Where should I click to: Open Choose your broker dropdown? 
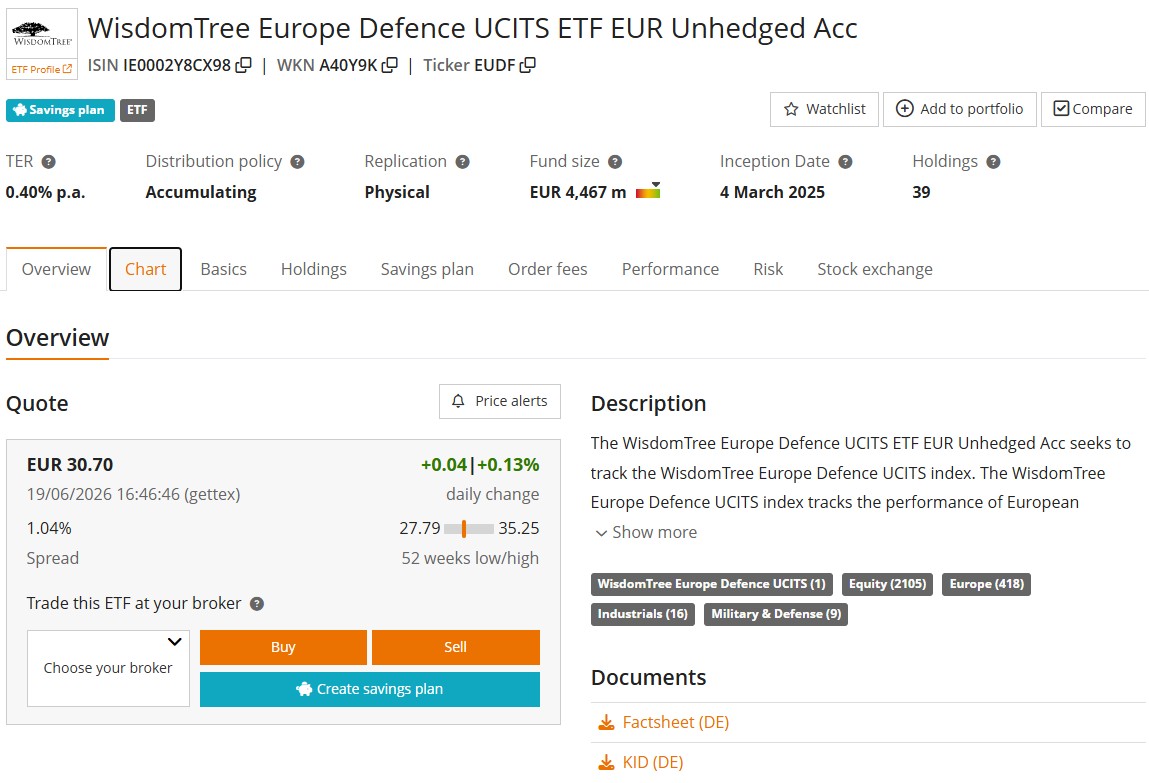tap(108, 668)
